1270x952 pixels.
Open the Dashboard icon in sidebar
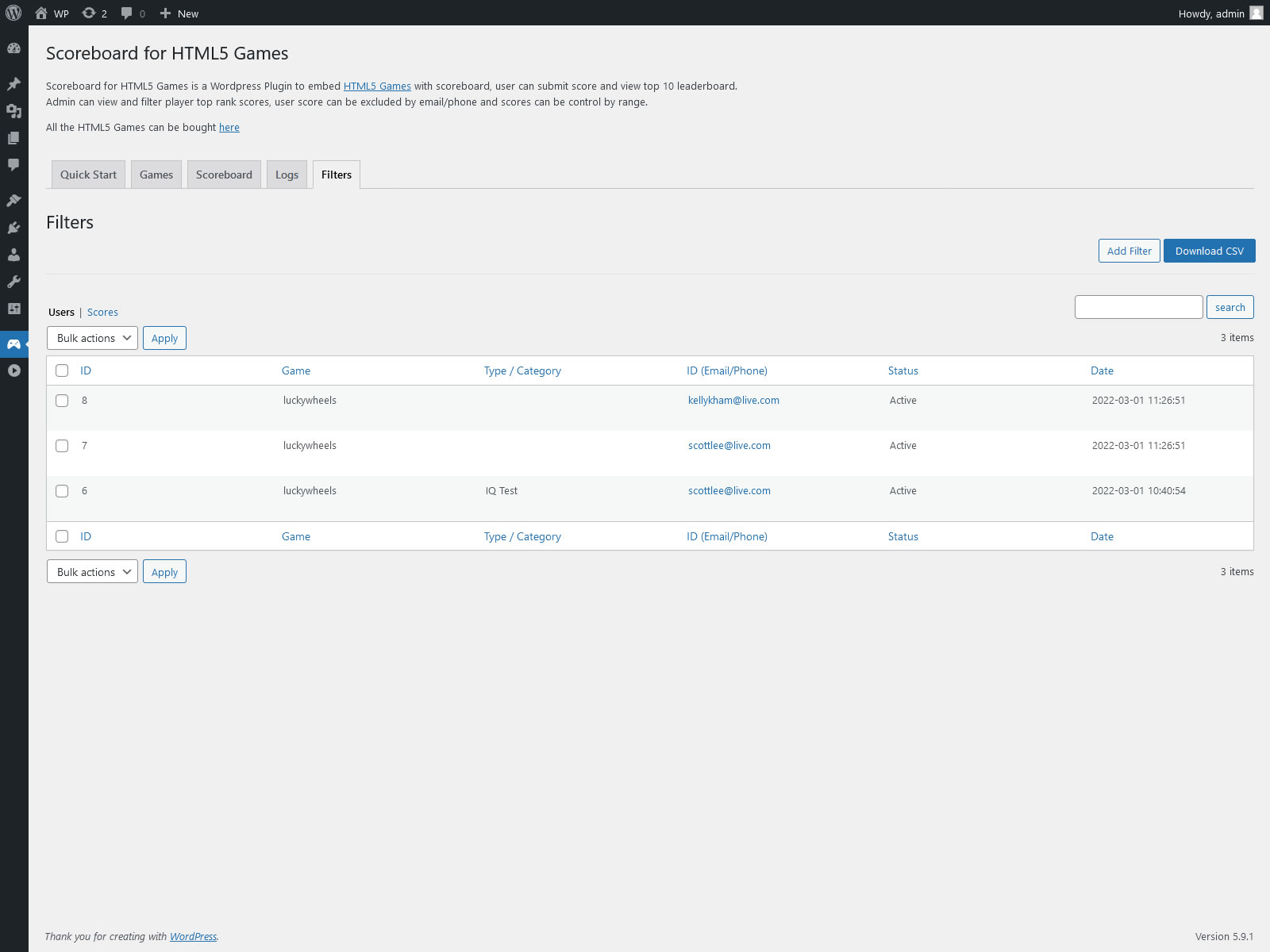(x=13, y=48)
